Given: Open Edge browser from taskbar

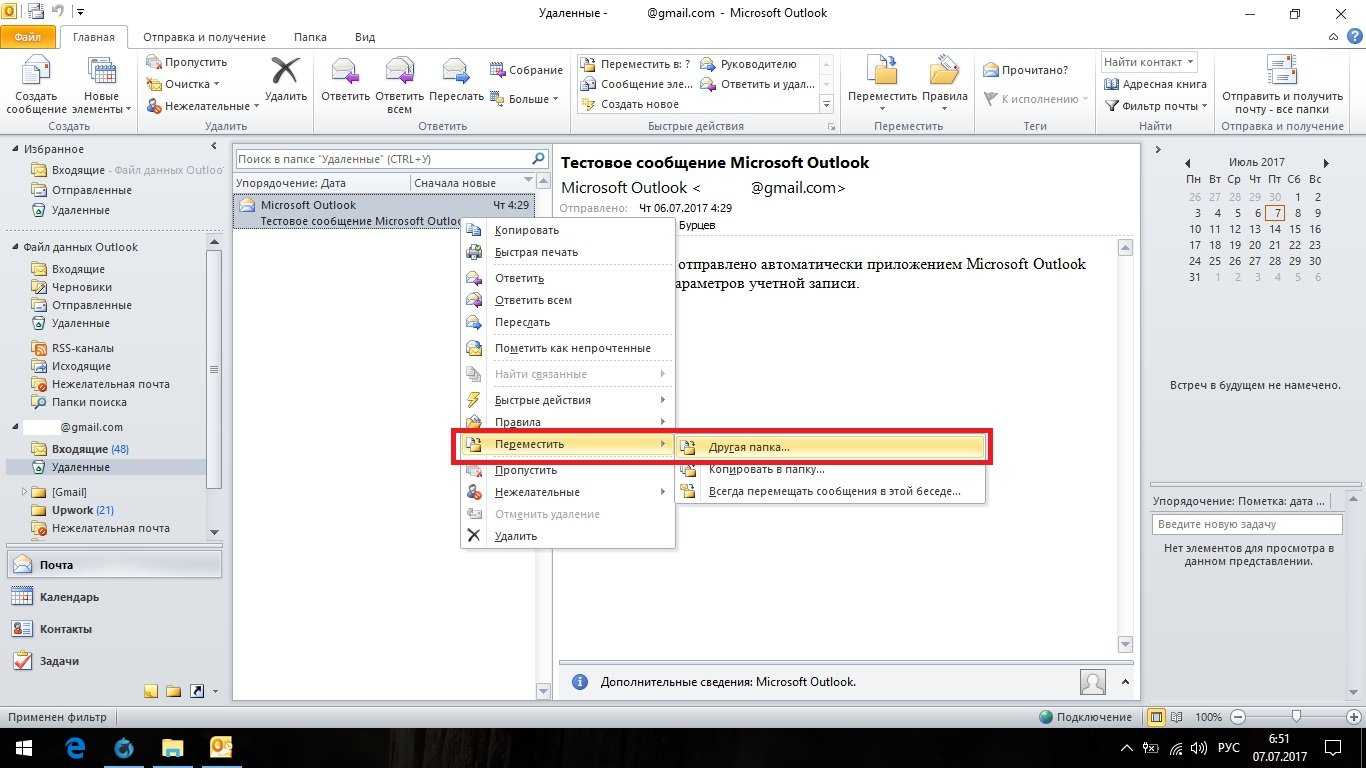Looking at the screenshot, I should 75,747.
